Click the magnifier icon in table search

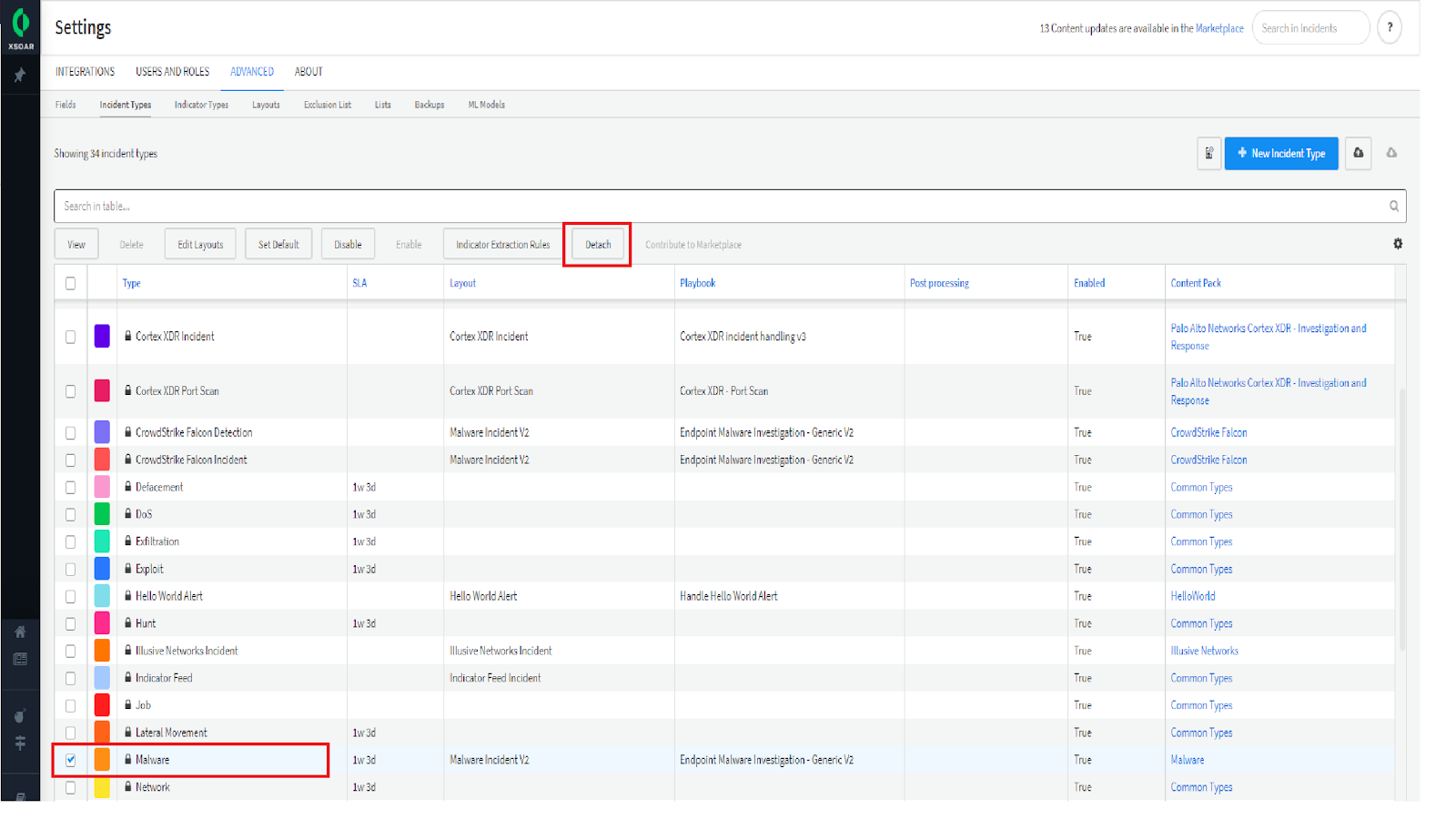1394,207
